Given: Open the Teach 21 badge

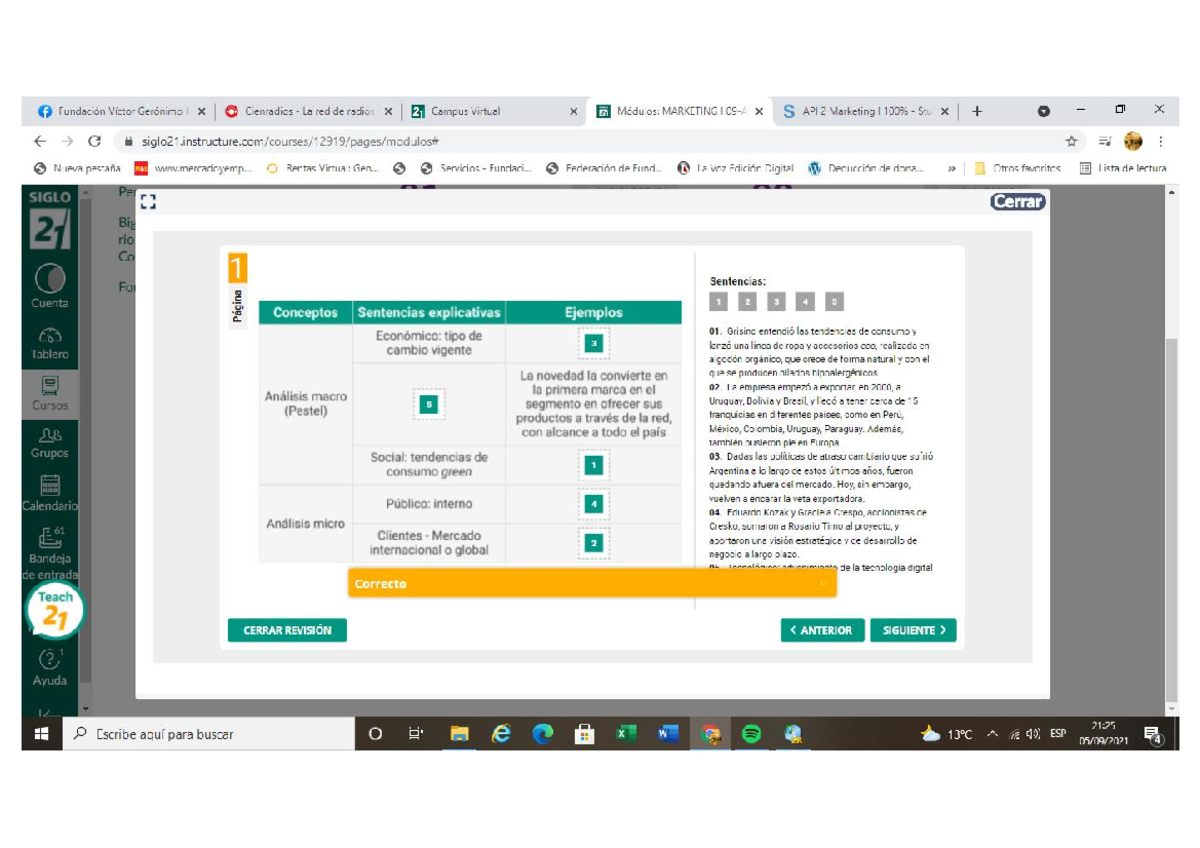Looking at the screenshot, I should 55,611.
